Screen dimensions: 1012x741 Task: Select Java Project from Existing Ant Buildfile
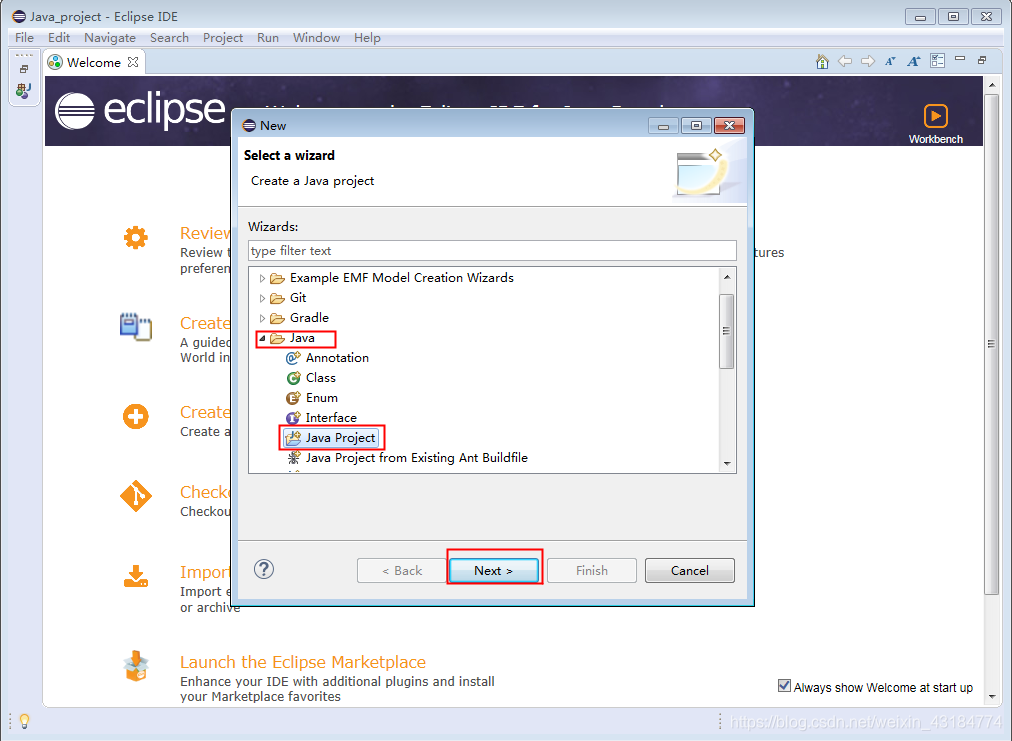407,458
